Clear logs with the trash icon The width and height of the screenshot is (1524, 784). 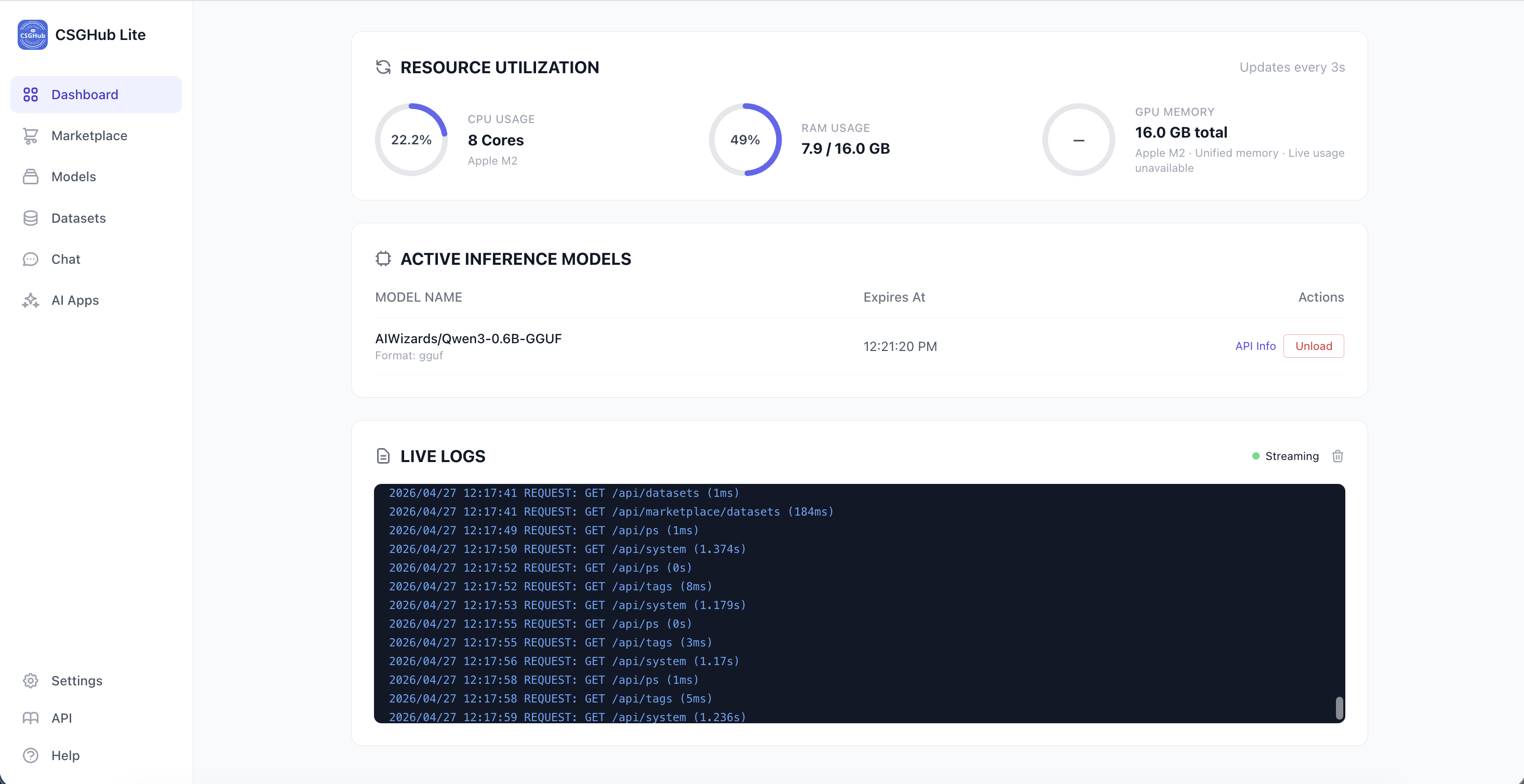click(1338, 456)
